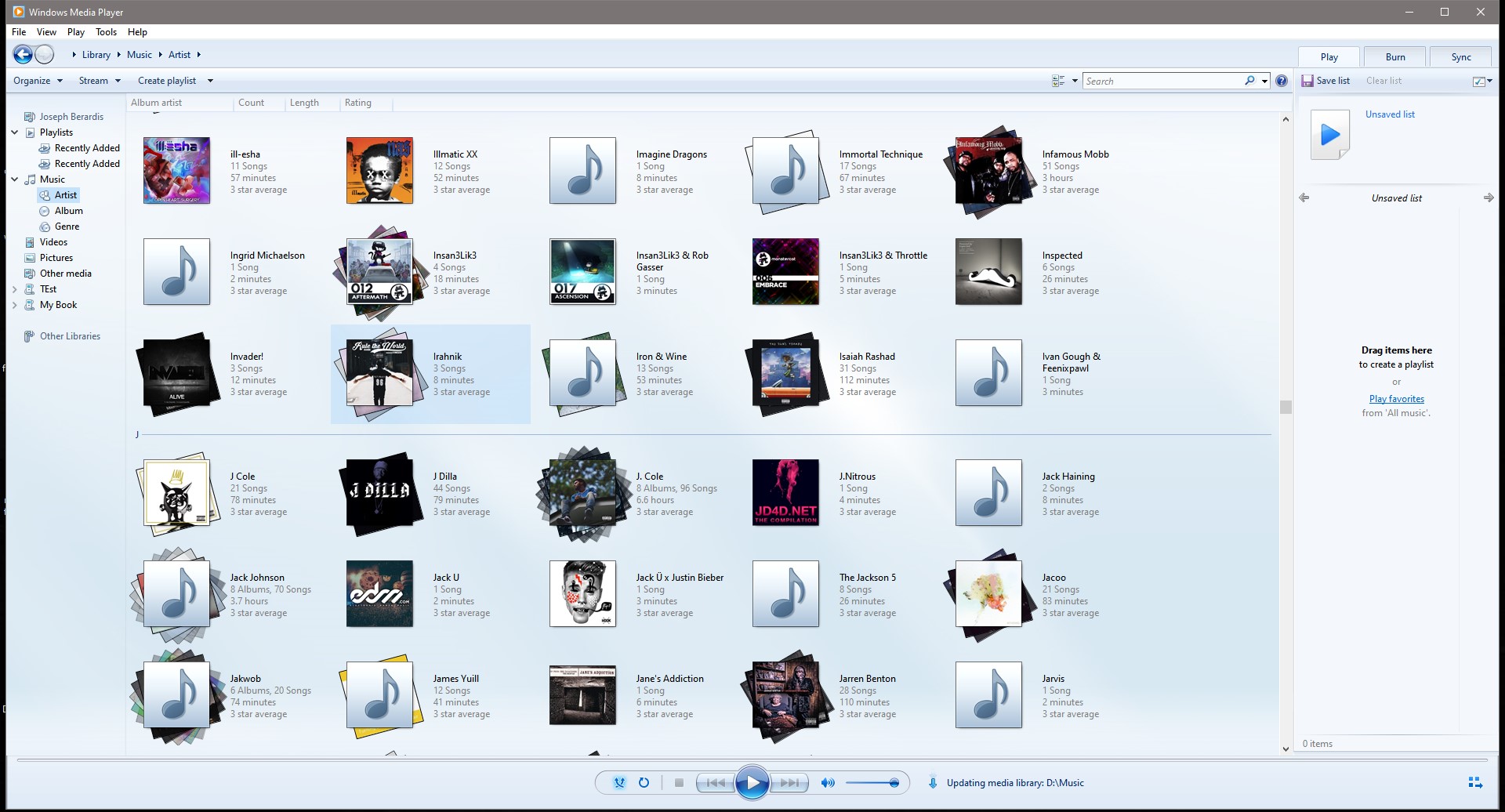Open the Stream dropdown
The width and height of the screenshot is (1505, 812).
click(100, 81)
